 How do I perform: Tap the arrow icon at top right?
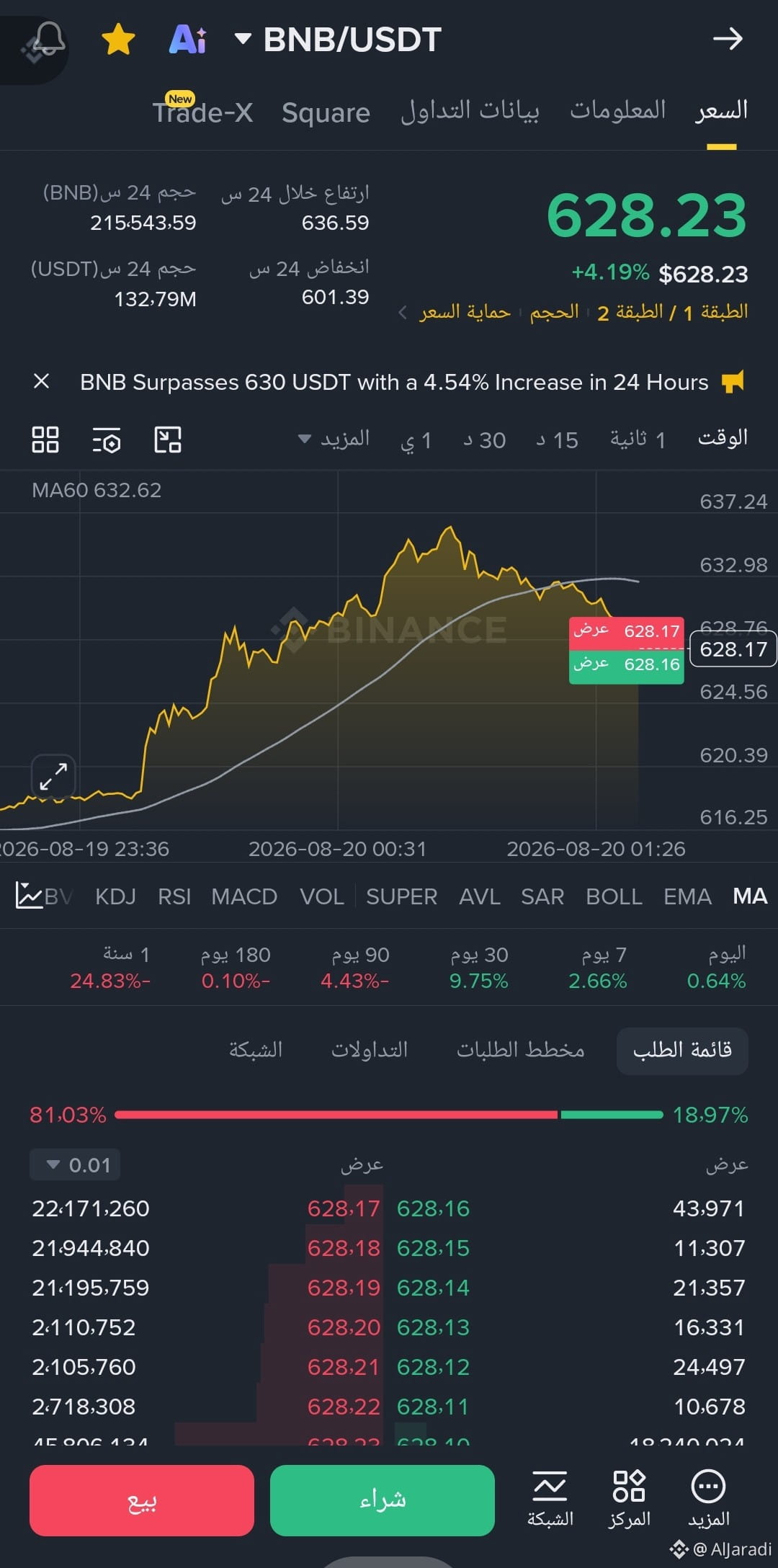click(728, 38)
